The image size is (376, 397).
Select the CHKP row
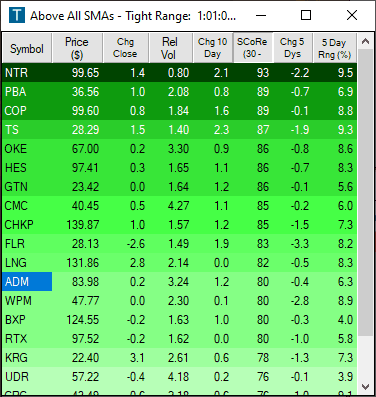180,225
